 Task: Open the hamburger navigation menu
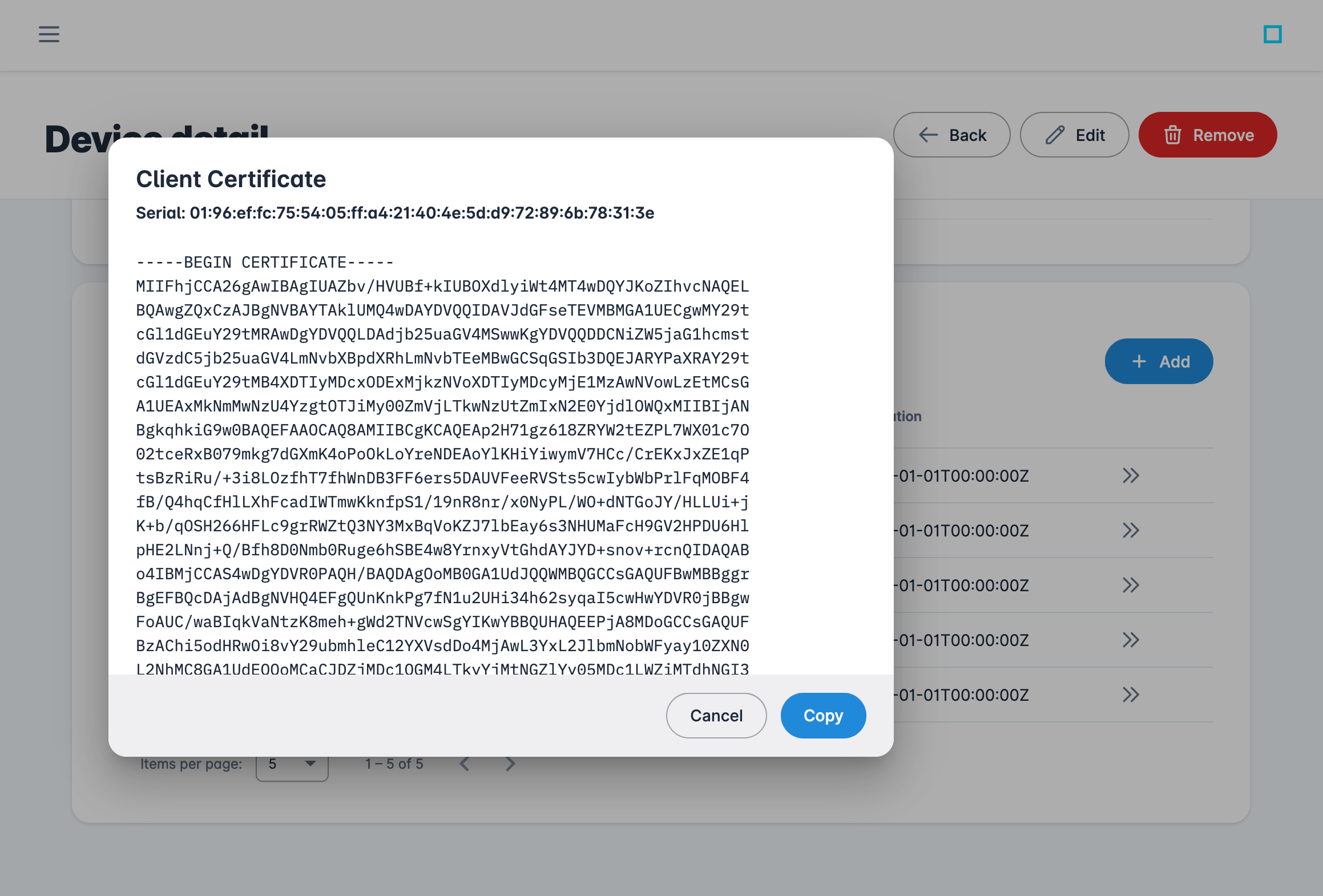(49, 34)
